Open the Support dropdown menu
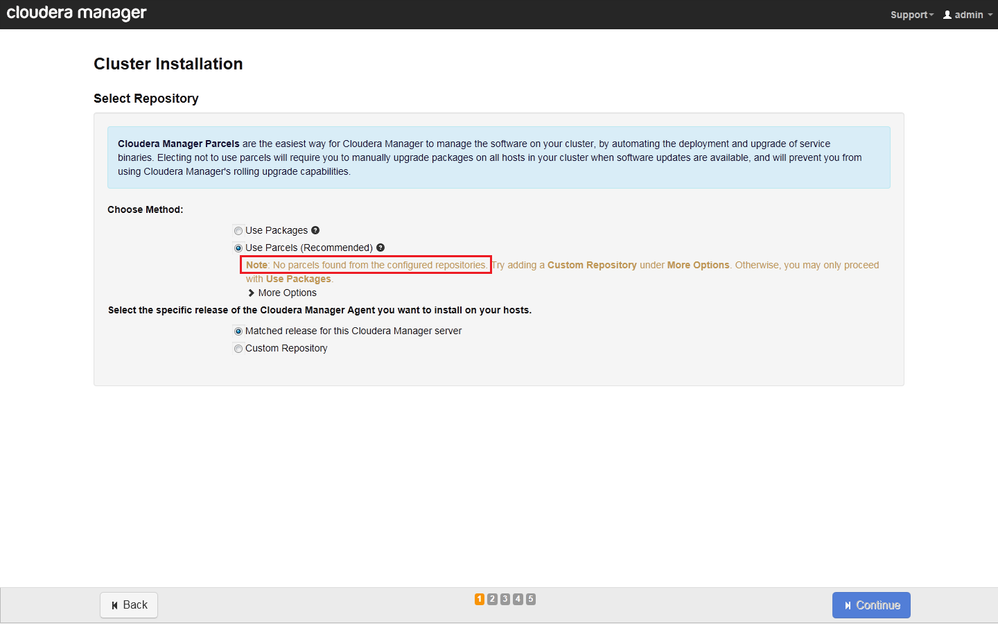The height and width of the screenshot is (624, 998). tap(911, 15)
